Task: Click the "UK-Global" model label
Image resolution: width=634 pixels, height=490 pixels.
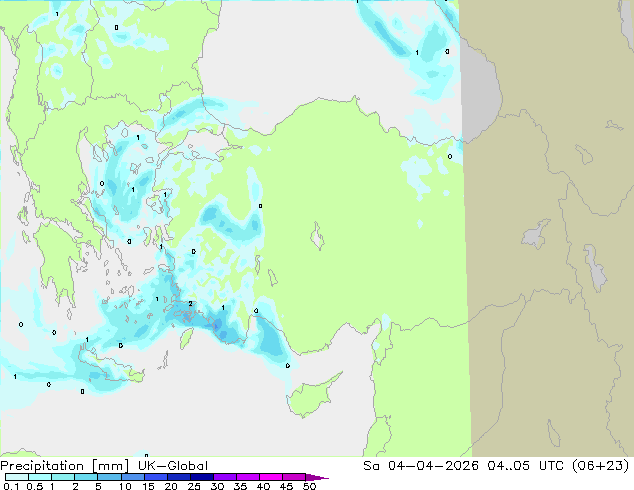Action: tap(173, 466)
